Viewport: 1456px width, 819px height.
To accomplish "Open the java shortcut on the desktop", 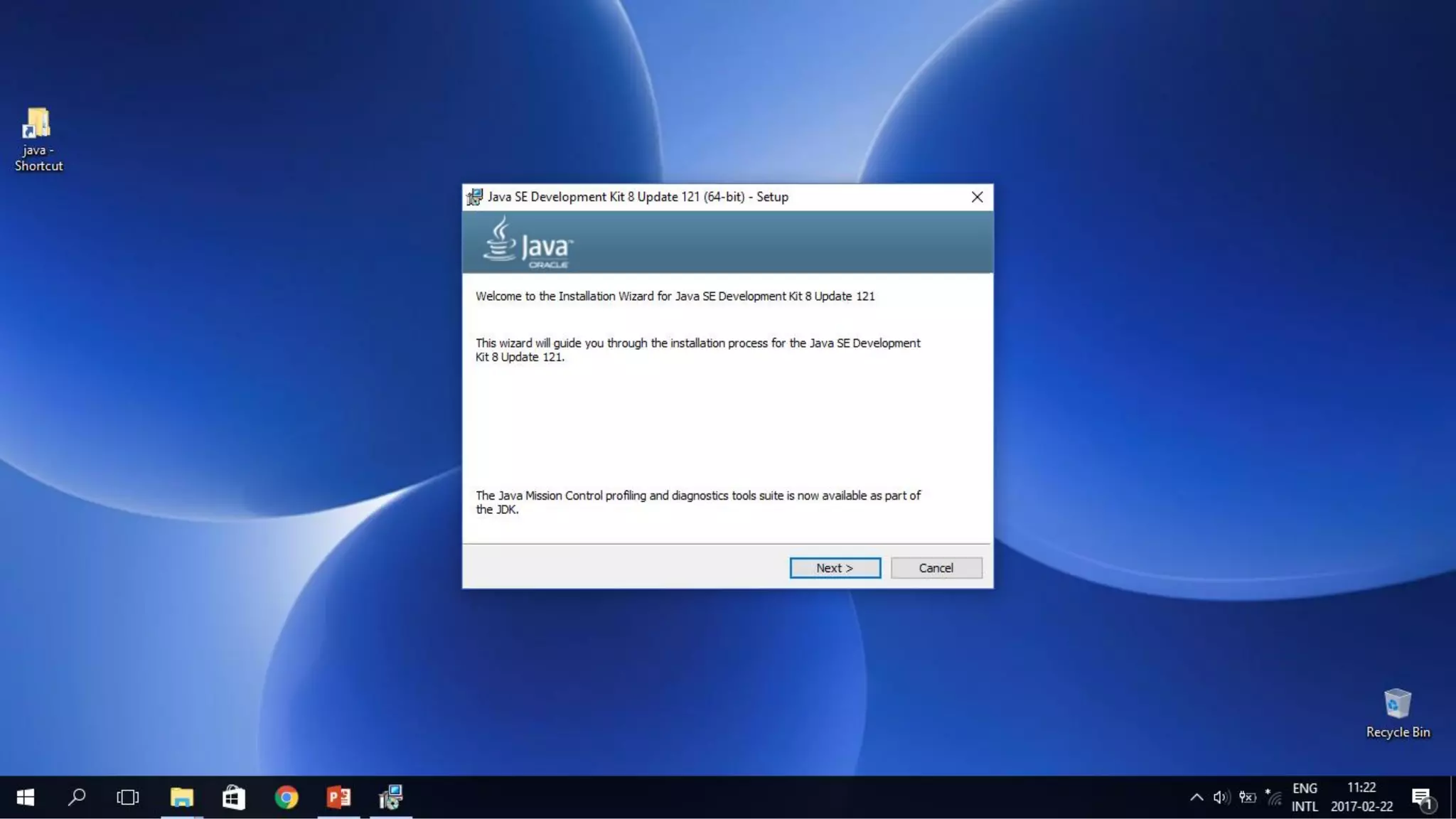I will tap(38, 139).
